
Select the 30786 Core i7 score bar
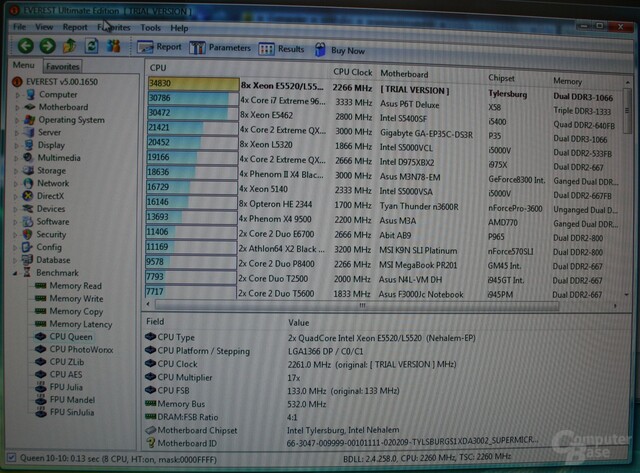coord(193,98)
